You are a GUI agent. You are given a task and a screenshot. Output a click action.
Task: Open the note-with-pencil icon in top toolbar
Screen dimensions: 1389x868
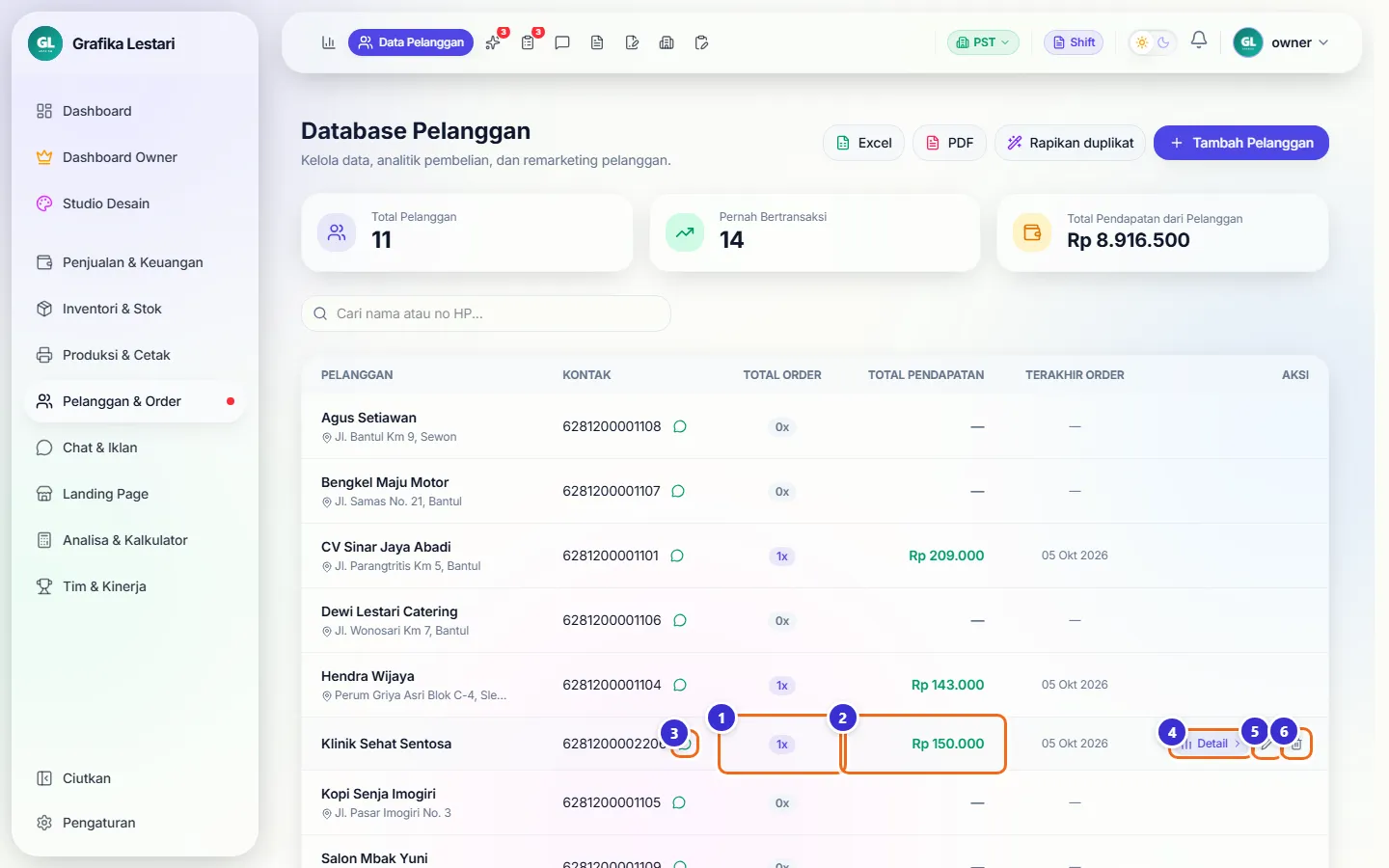pyautogui.click(x=632, y=42)
